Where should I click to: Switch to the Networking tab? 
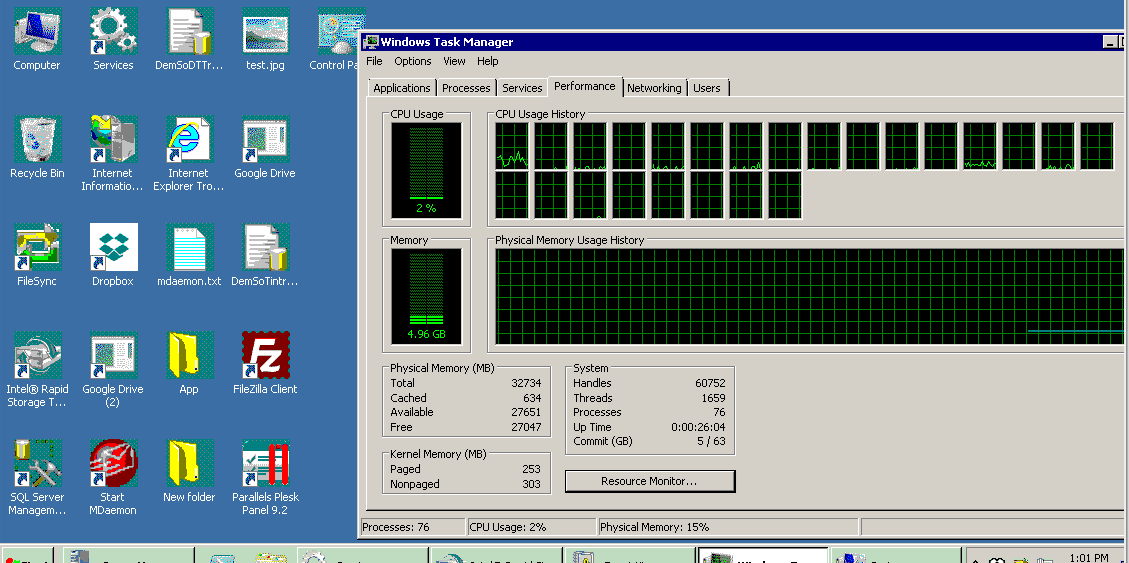654,88
